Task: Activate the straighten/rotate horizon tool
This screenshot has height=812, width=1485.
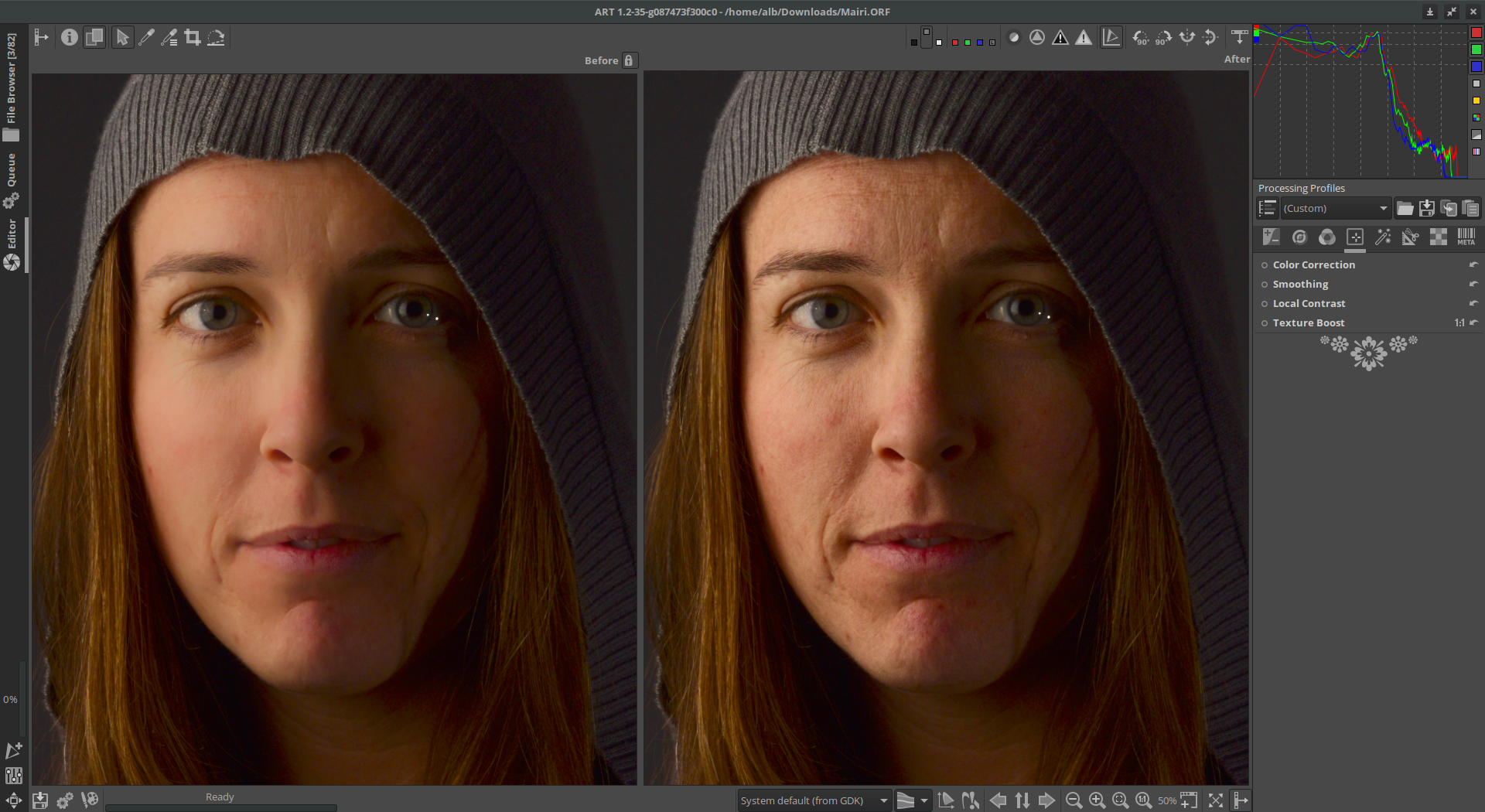Action: [216, 37]
